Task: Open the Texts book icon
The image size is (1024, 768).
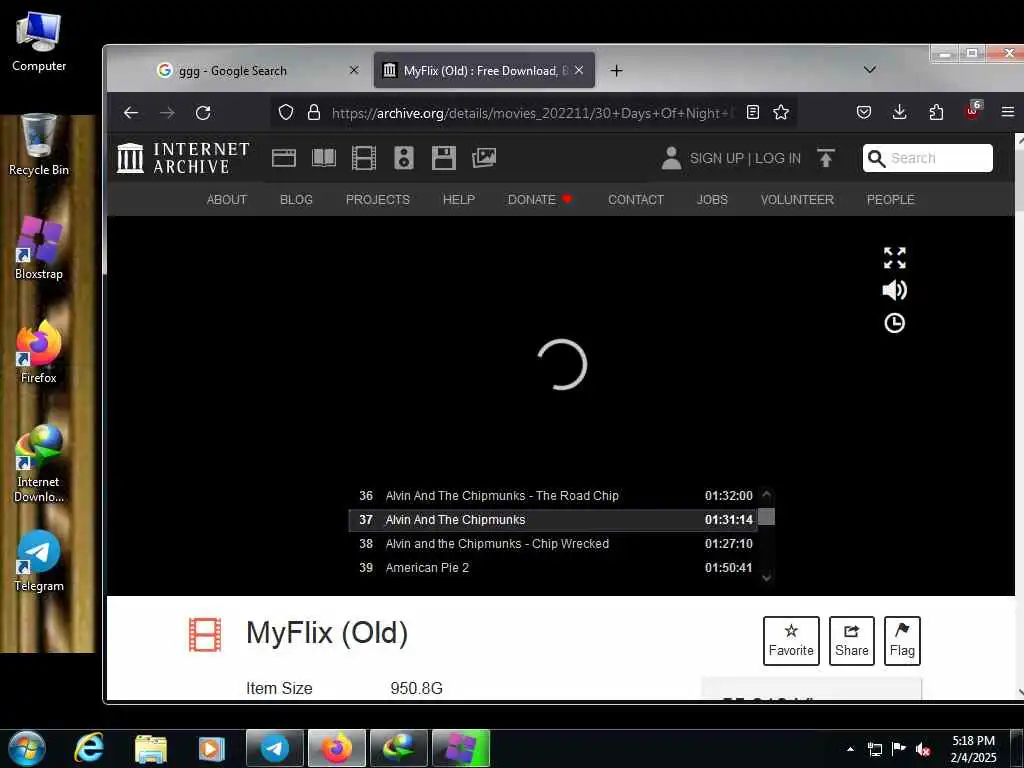Action: tap(324, 158)
